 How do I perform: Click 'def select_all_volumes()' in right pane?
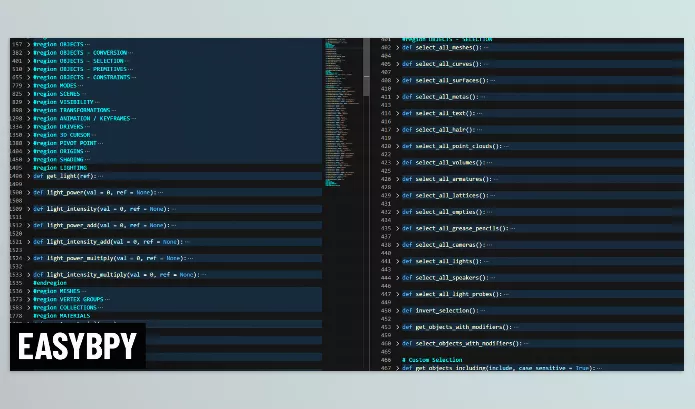(x=443, y=163)
